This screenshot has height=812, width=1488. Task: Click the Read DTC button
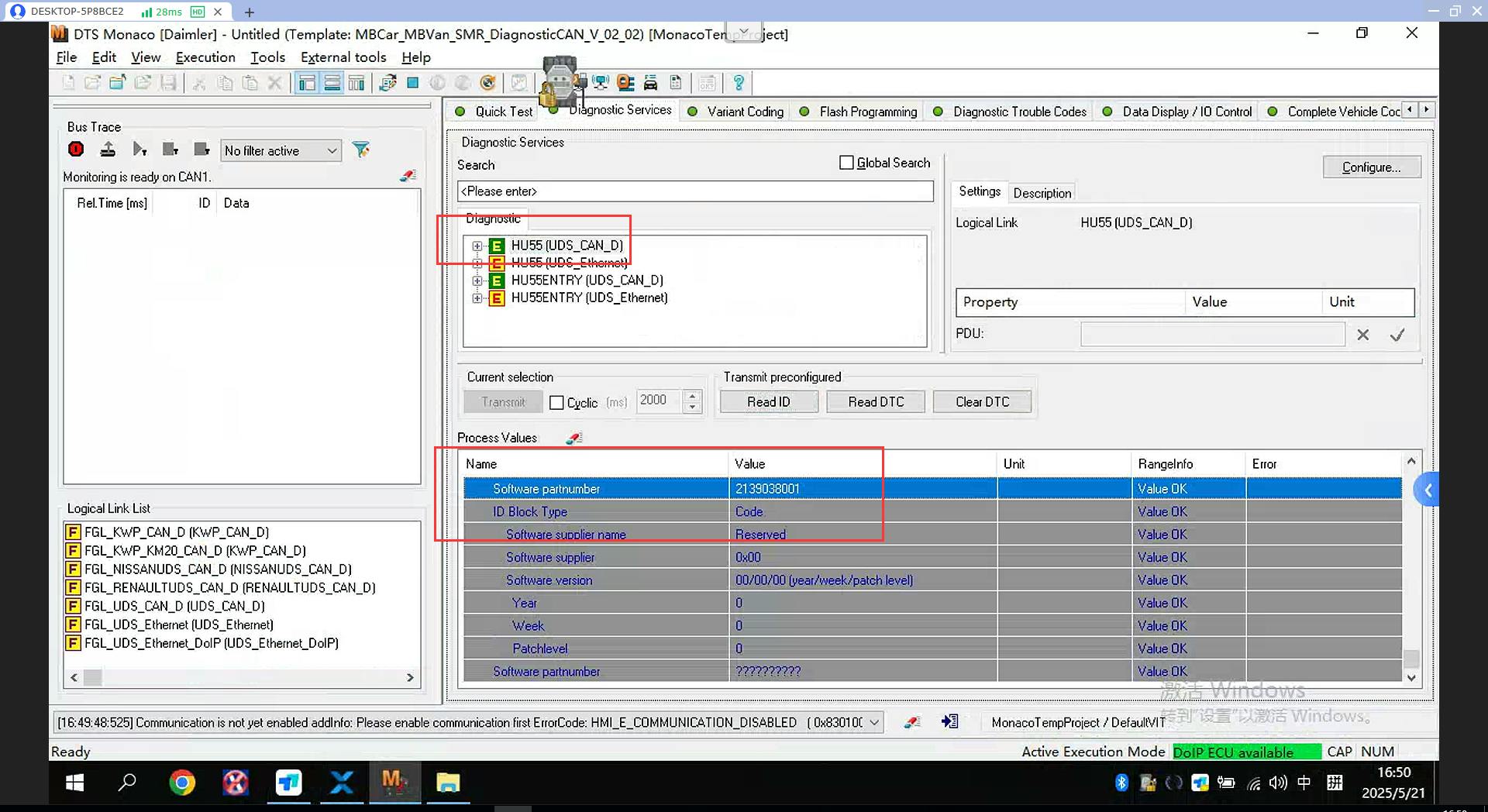875,402
